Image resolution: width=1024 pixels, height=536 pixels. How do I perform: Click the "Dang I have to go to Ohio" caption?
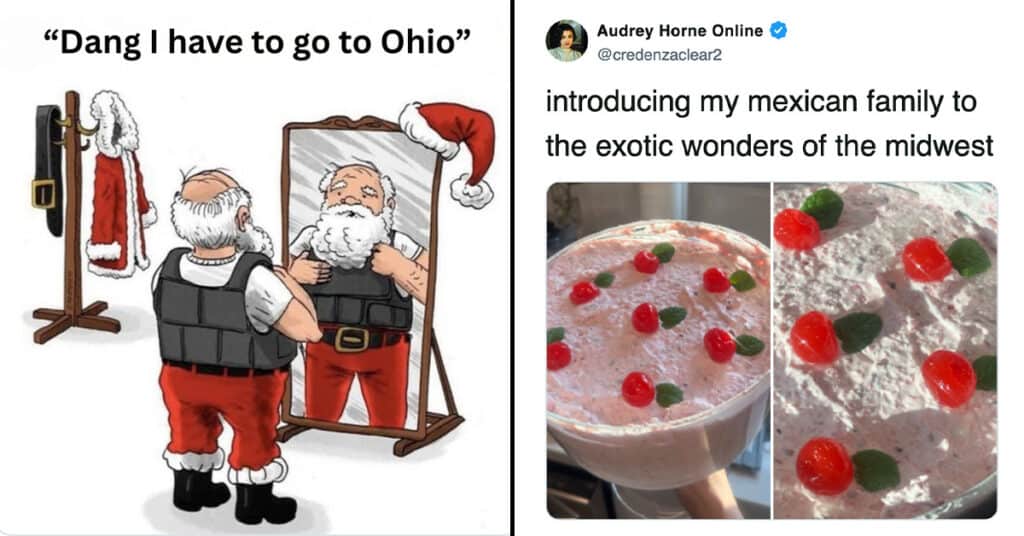tap(257, 43)
